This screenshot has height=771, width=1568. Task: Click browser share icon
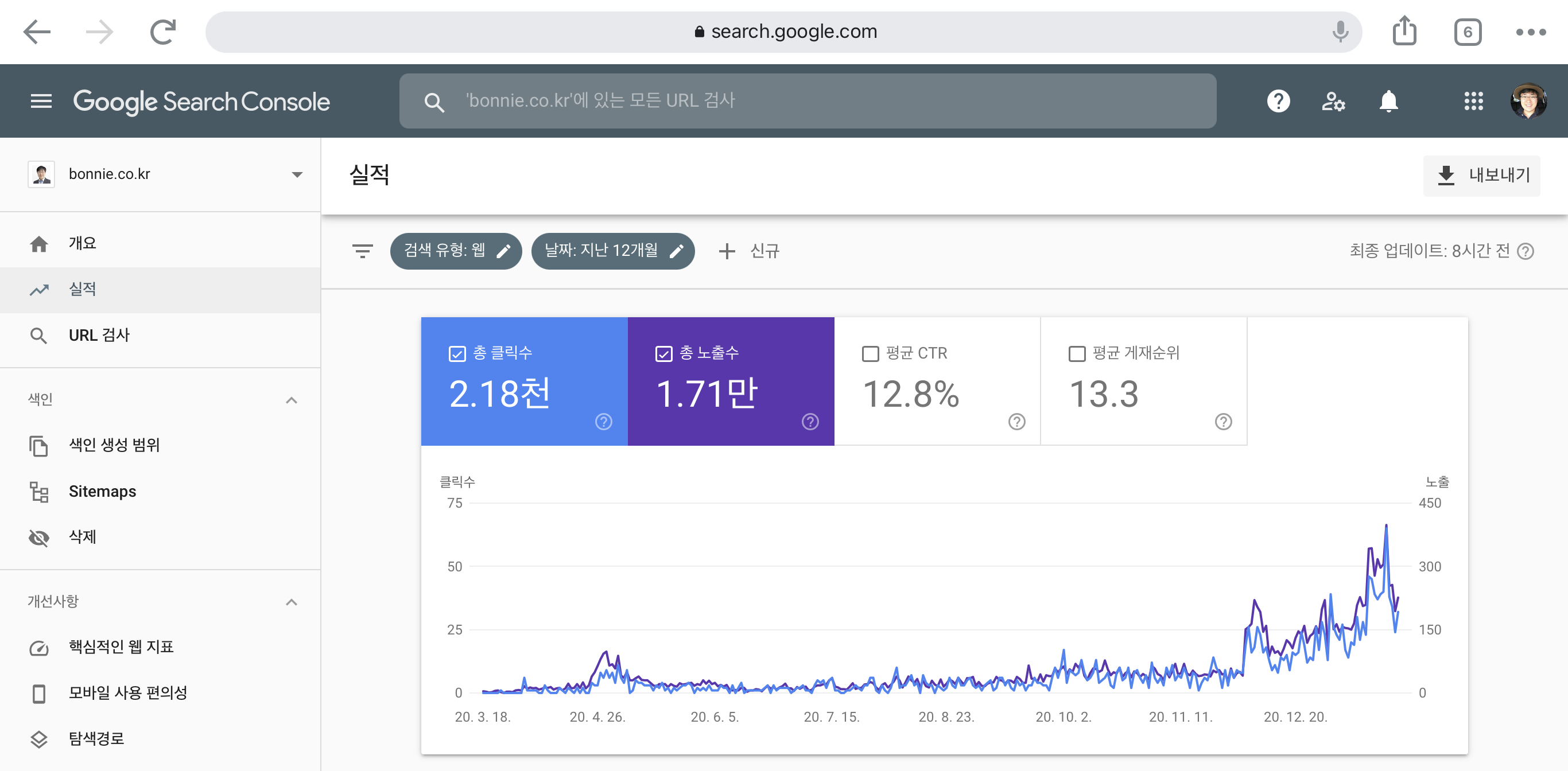pyautogui.click(x=1404, y=32)
